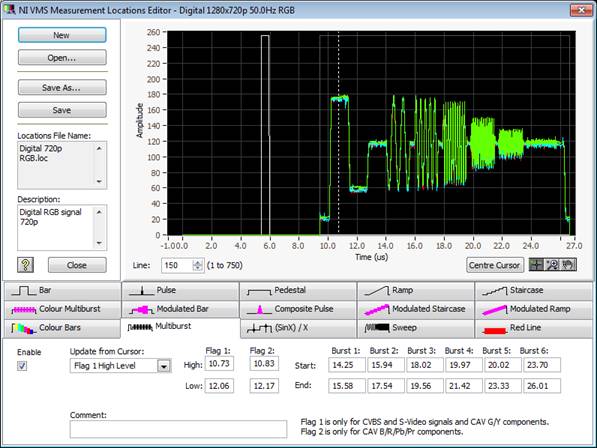Screen dimensions: 597x448
Task: Open the Bar measurement tab
Action: [x=62, y=291]
